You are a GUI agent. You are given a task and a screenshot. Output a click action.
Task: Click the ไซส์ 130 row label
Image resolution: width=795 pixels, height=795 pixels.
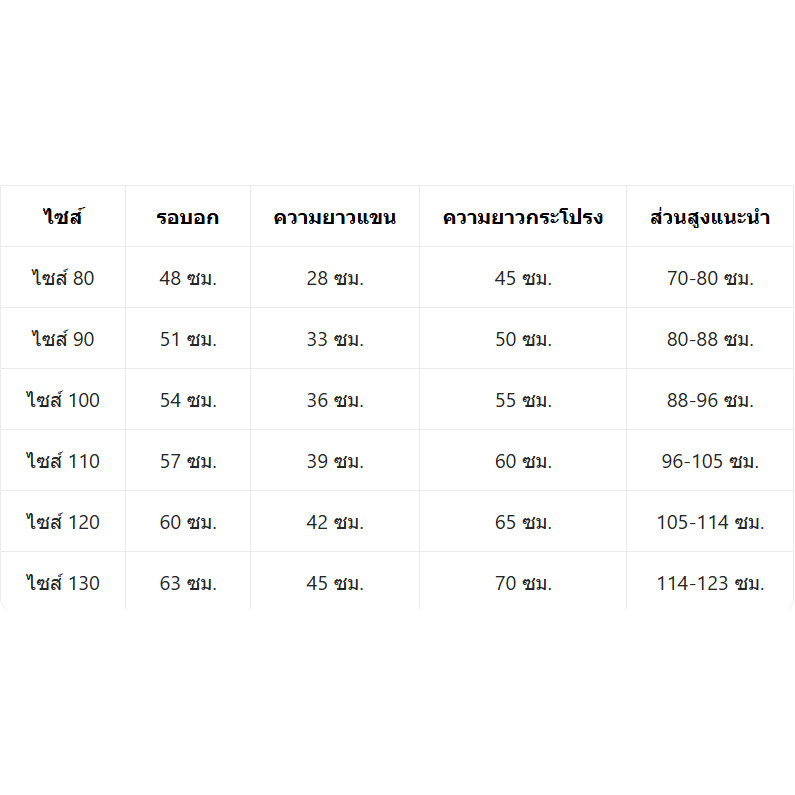63,581
